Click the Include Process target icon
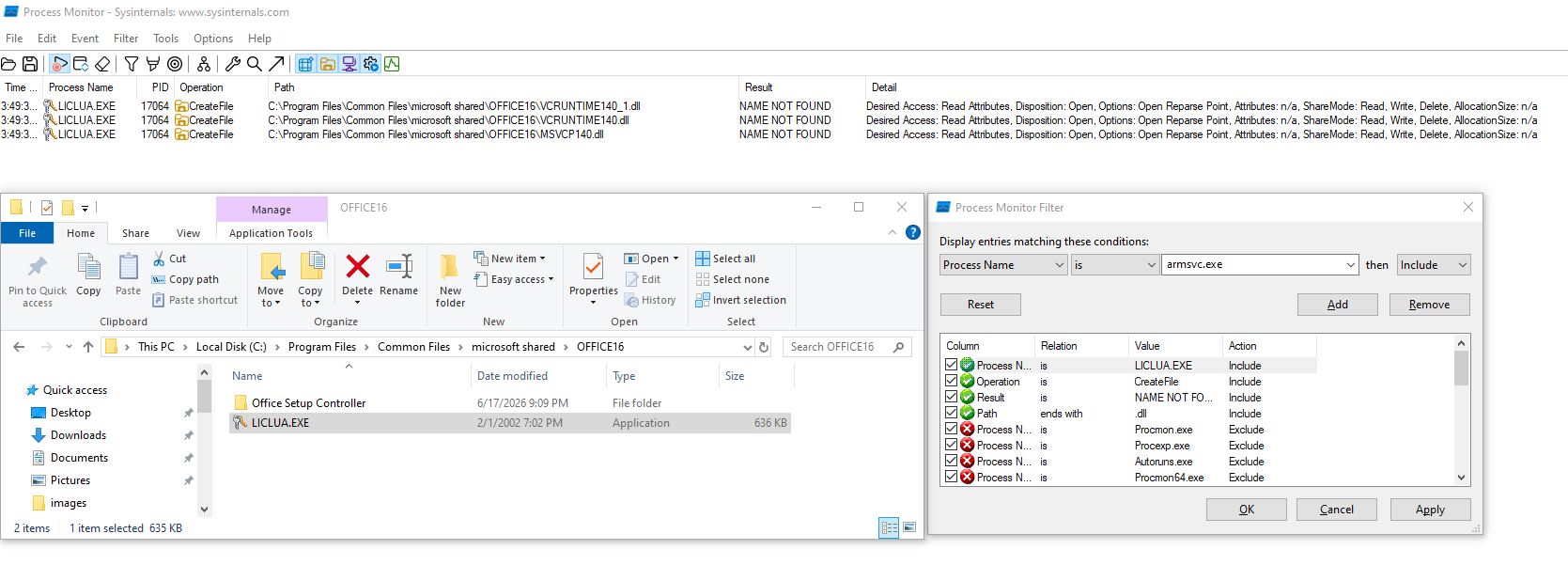1568x581 pixels. tap(175, 64)
